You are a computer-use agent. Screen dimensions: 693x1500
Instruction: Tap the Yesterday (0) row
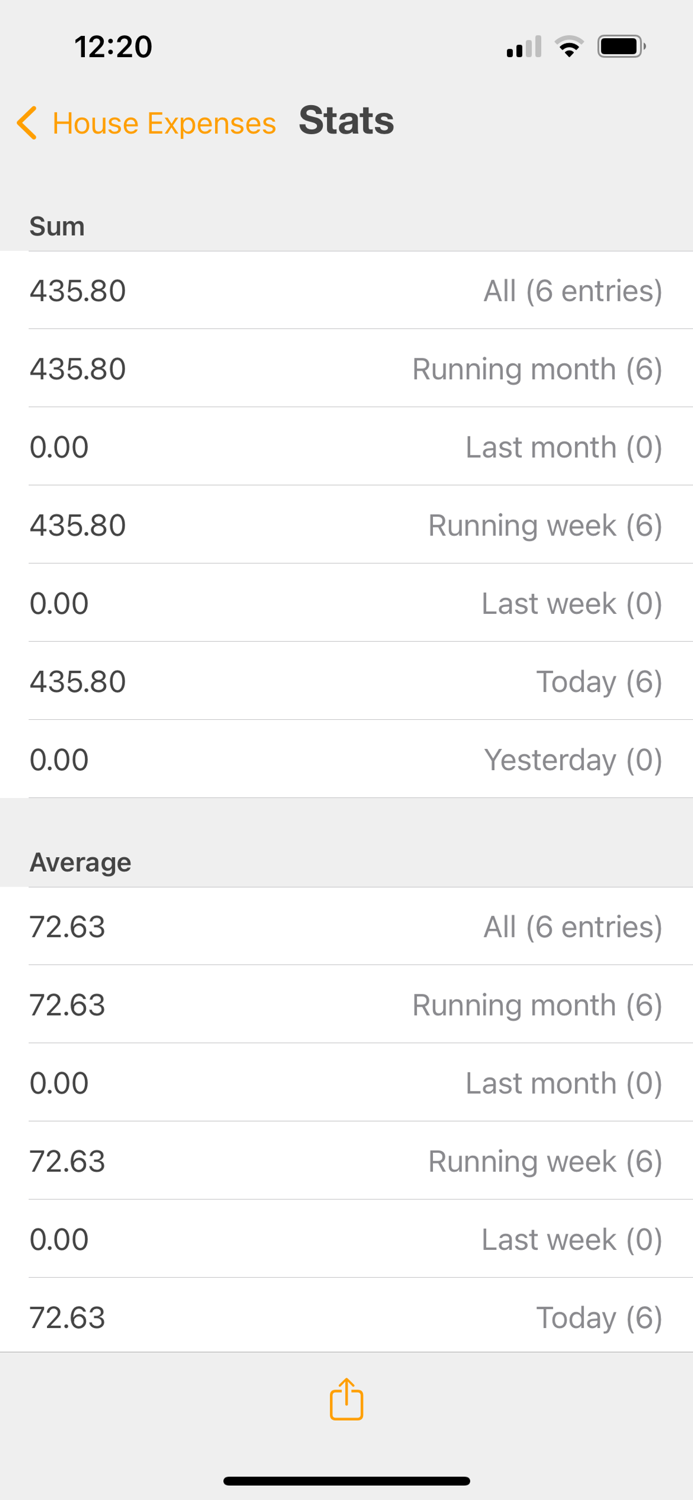click(346, 758)
